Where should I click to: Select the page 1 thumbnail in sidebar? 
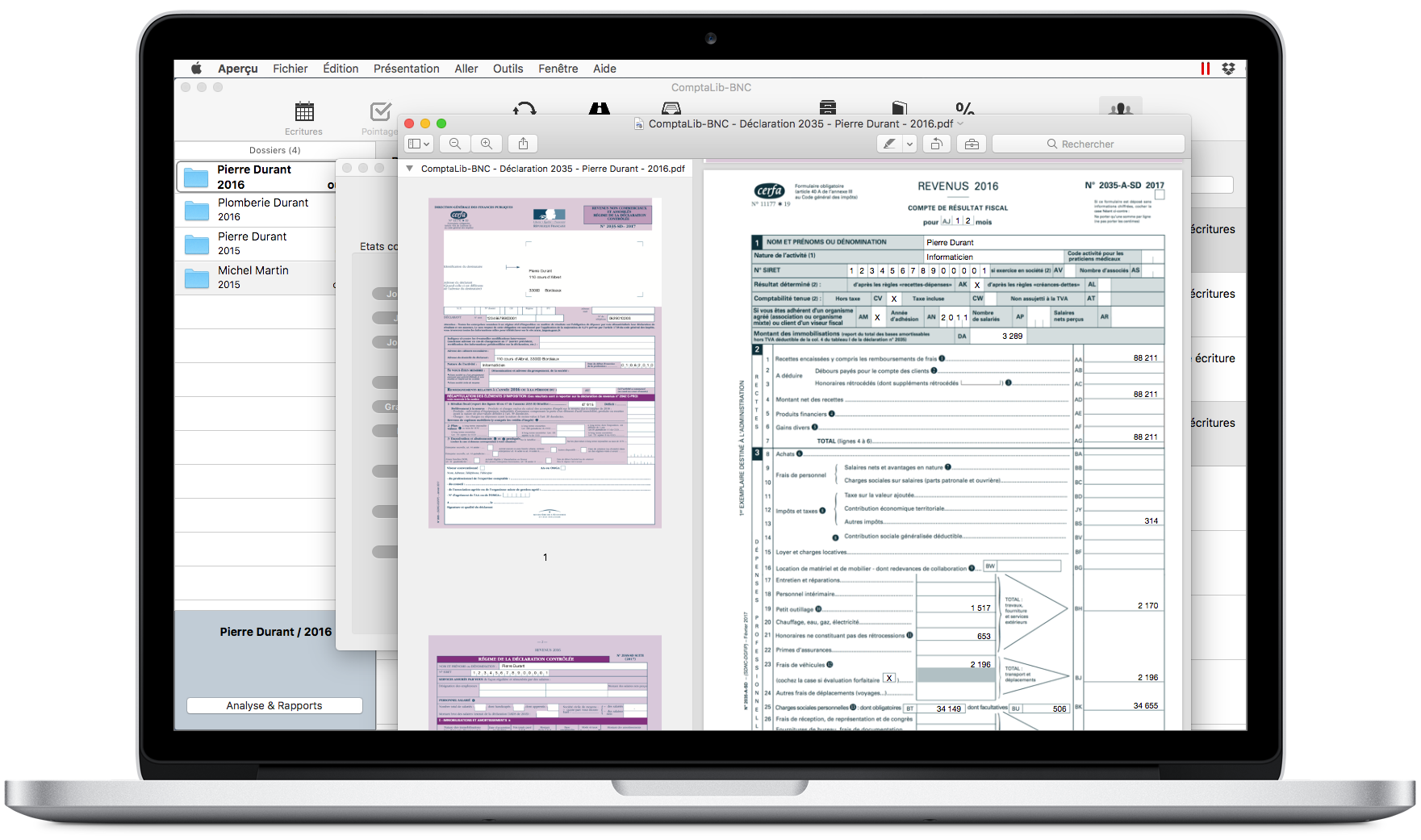545,363
